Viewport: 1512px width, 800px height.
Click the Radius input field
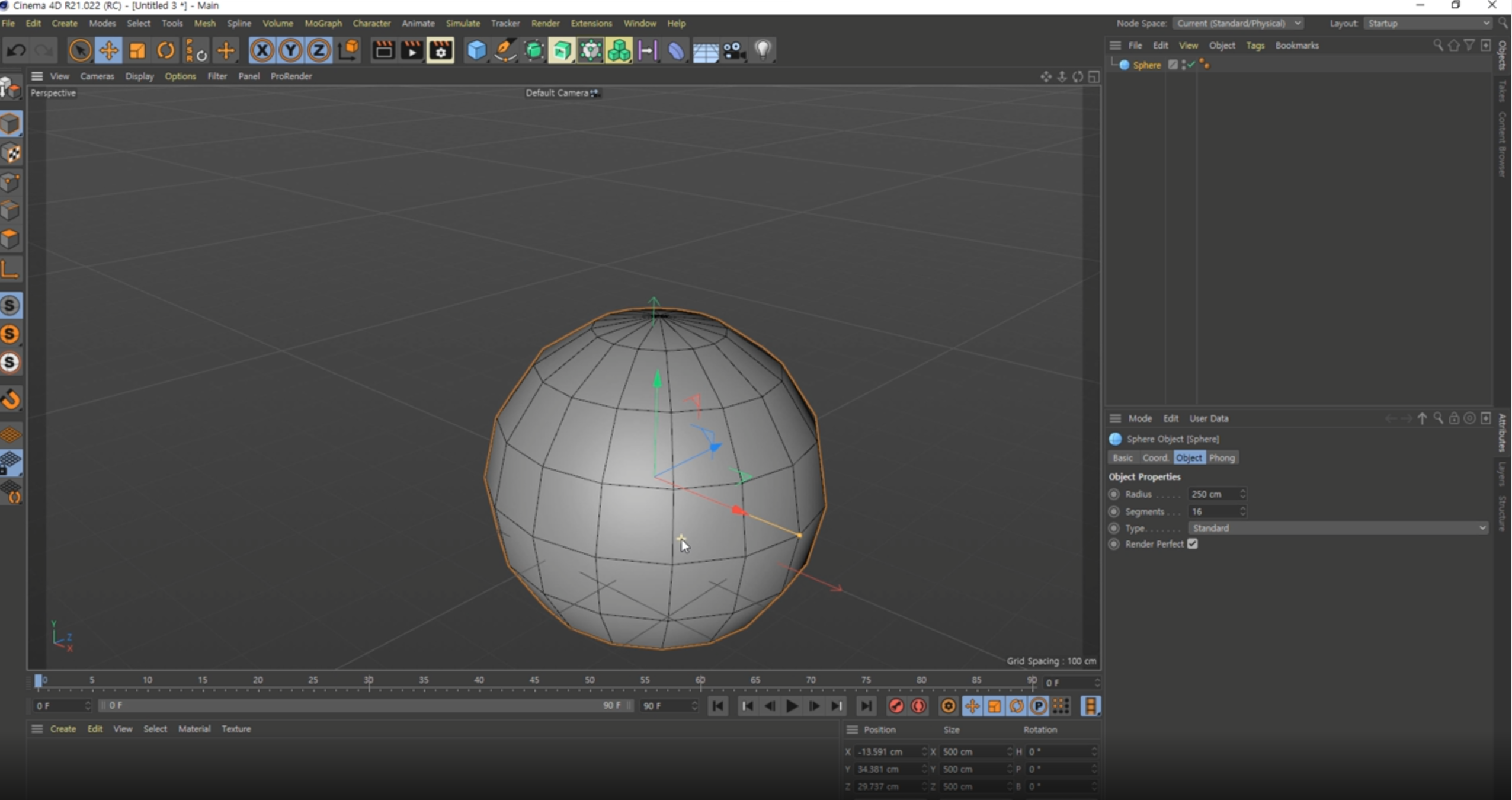coord(1212,494)
